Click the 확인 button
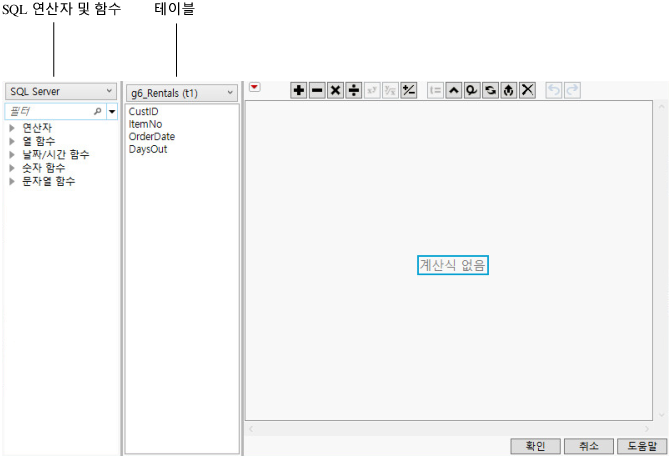This screenshot has width=671, height=458. click(535, 446)
